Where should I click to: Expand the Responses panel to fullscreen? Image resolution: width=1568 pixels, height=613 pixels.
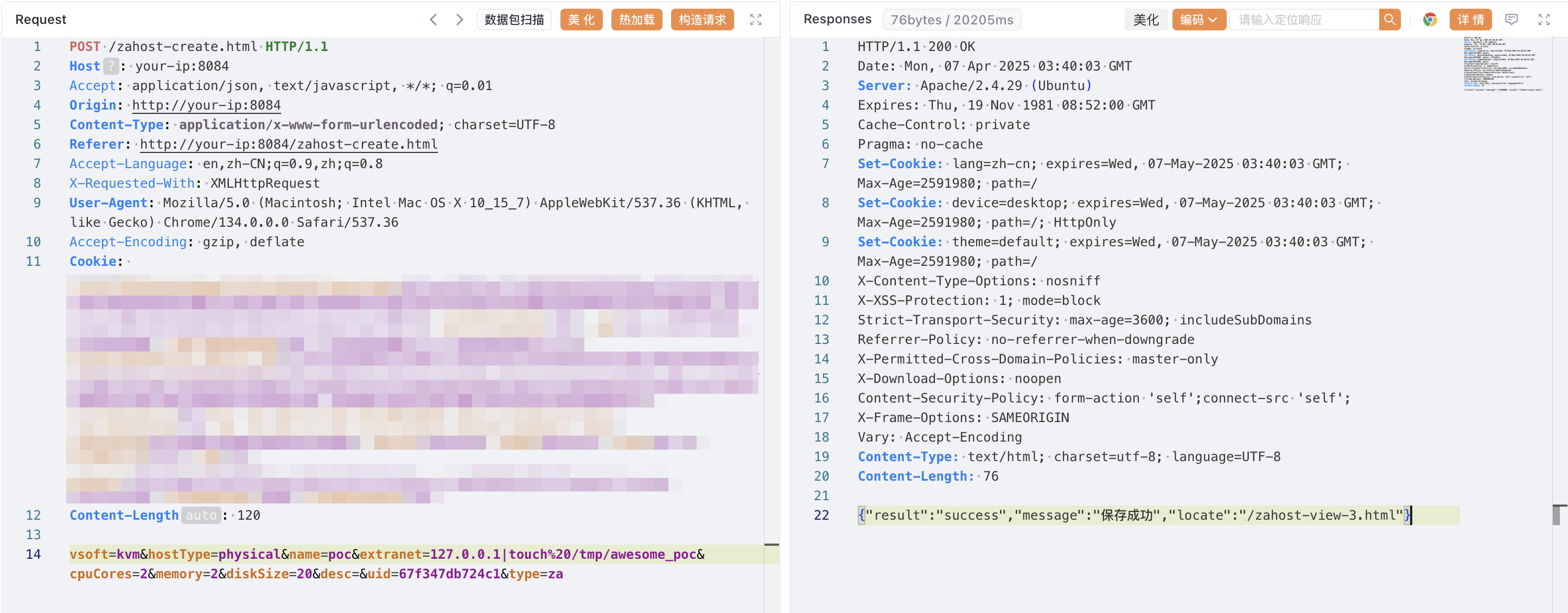[x=1544, y=20]
